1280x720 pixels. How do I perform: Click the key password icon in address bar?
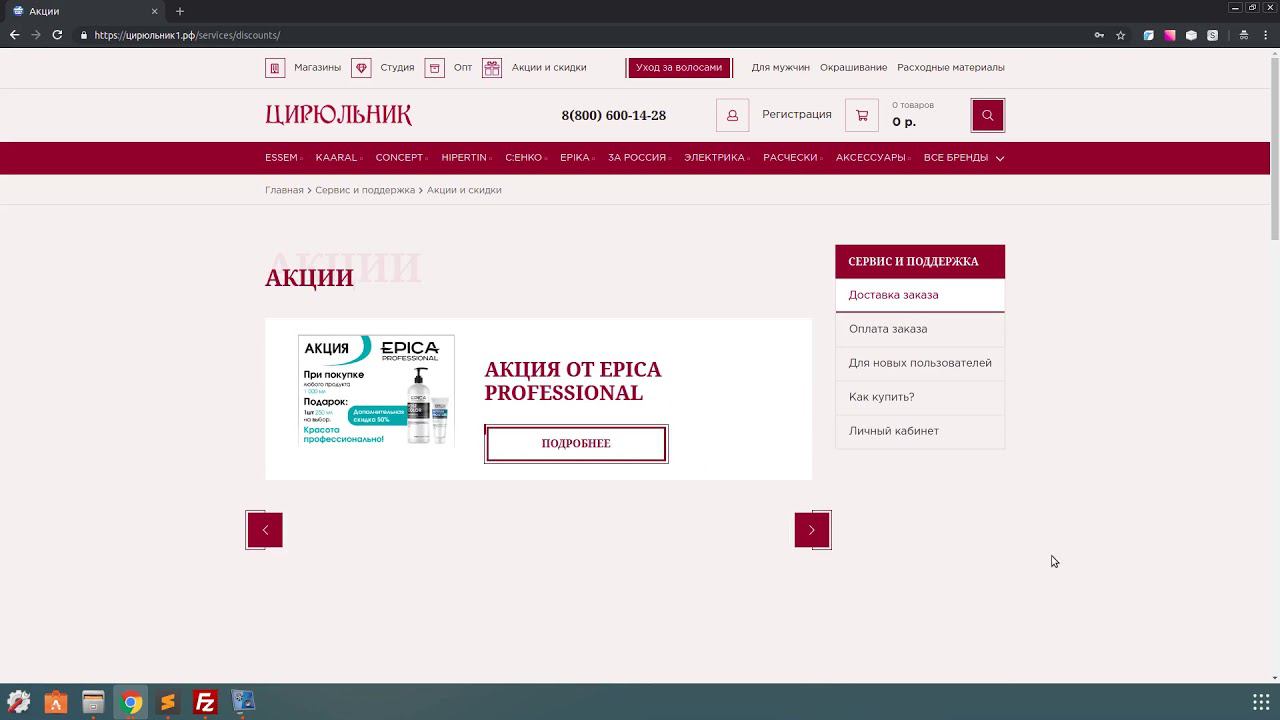(x=1099, y=35)
